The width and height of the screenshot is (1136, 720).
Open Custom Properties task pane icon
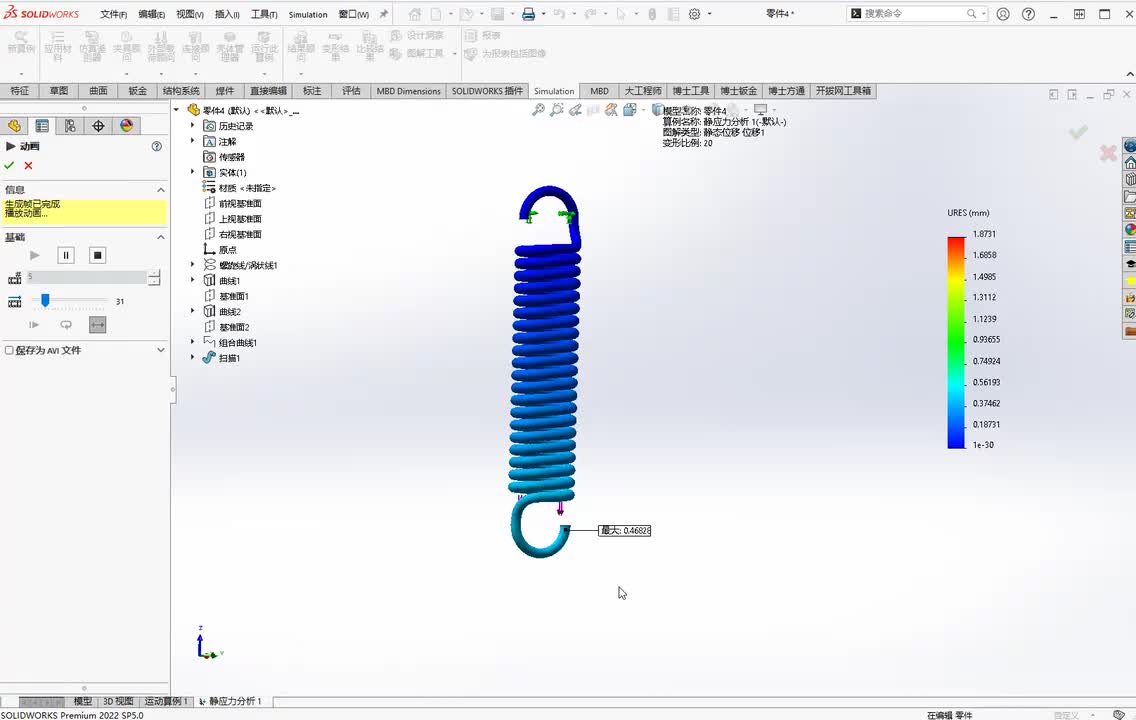(1129, 247)
